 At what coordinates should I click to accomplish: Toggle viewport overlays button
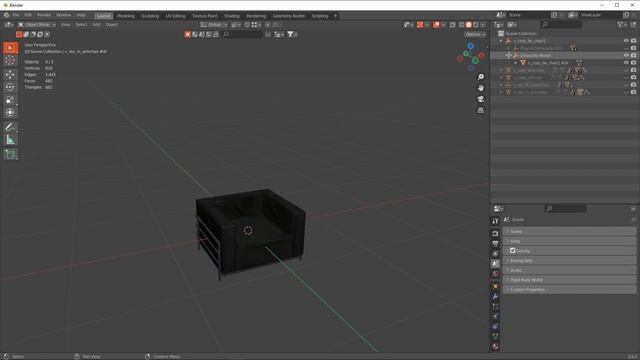[436, 25]
